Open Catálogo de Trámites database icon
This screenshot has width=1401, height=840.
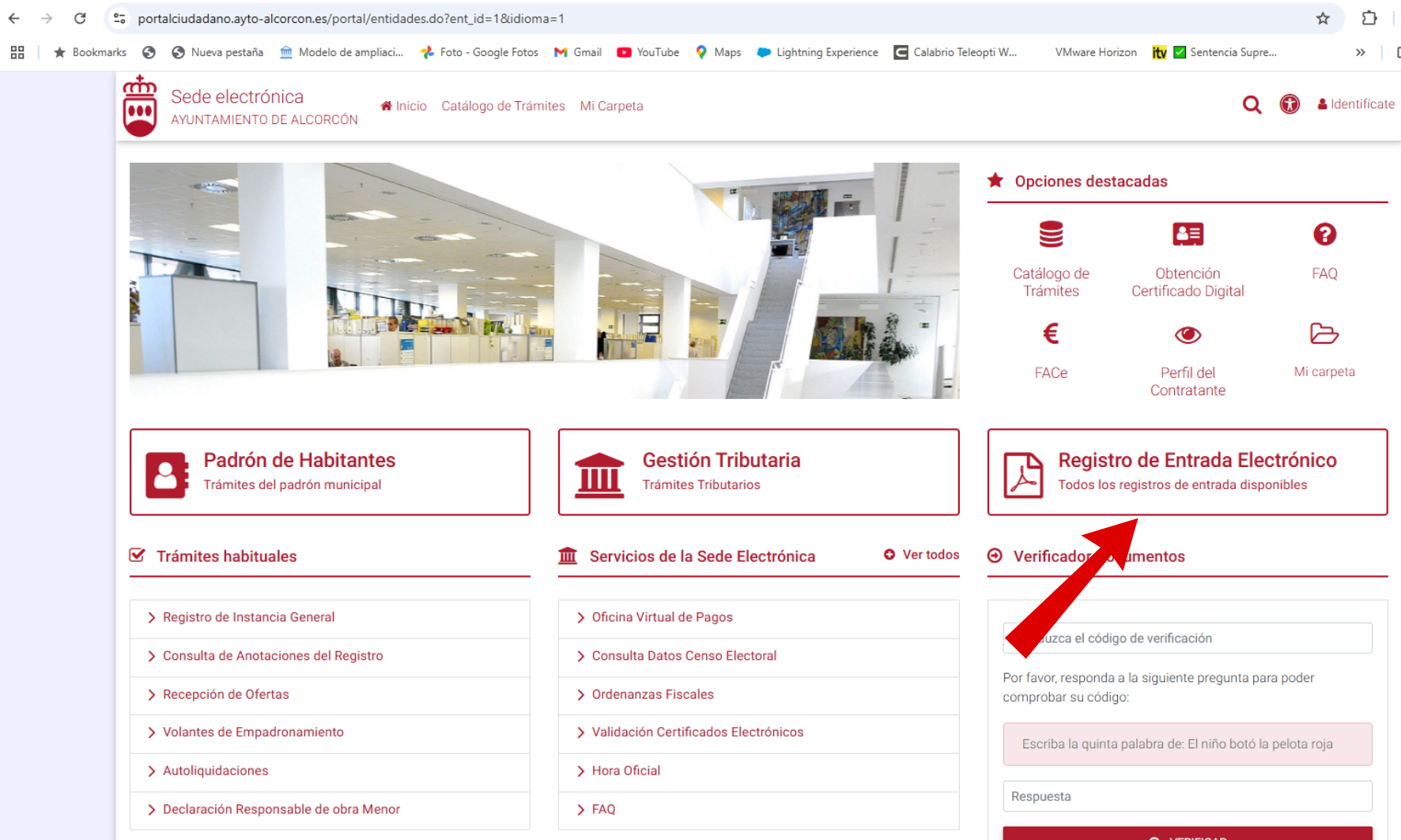(1051, 235)
